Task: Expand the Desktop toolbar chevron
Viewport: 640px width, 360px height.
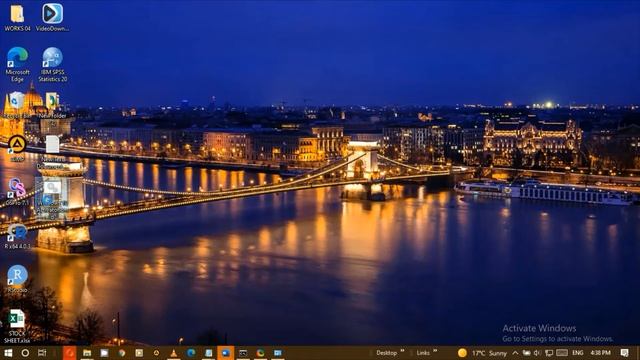Action: click(x=402, y=351)
